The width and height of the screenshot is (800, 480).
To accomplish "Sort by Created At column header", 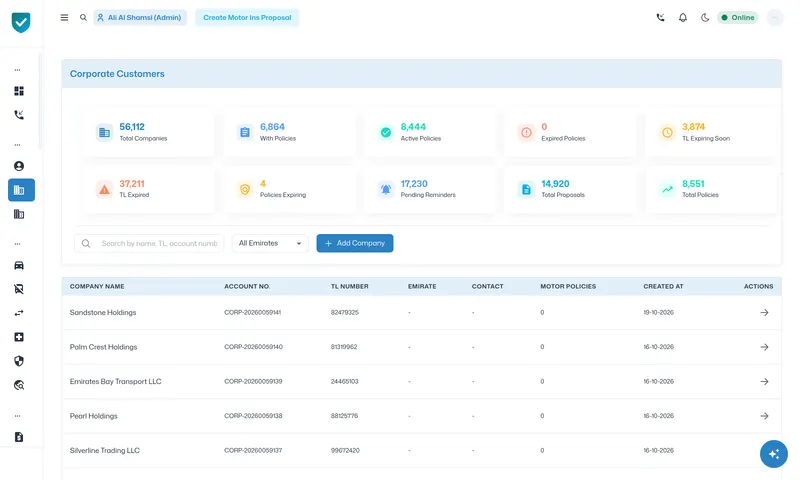I will 663,287.
